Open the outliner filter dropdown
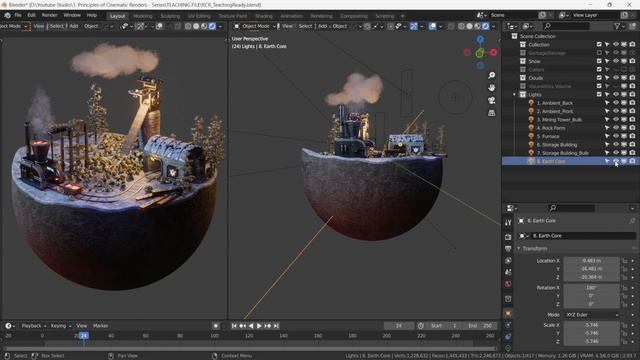This screenshot has width=640, height=360. coord(619,26)
